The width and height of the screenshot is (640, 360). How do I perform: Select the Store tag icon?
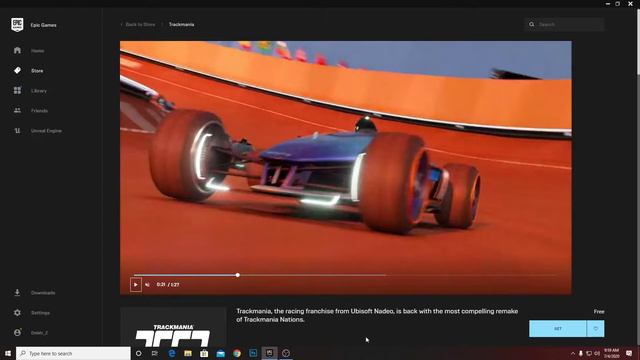17,71
